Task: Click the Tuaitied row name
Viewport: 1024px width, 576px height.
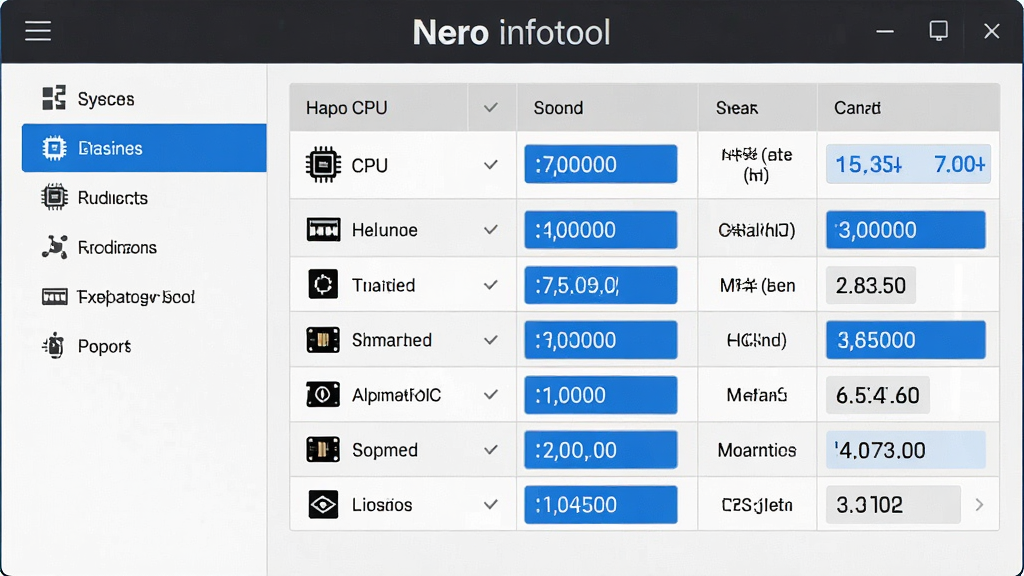Action: (x=383, y=285)
